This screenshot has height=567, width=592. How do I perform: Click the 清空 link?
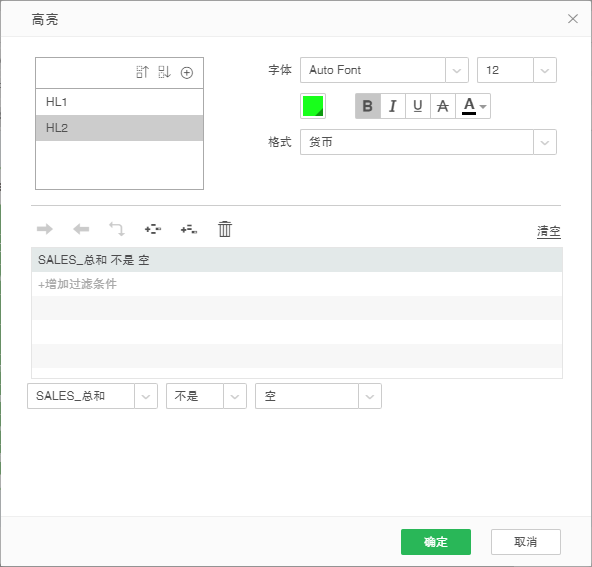click(x=549, y=231)
